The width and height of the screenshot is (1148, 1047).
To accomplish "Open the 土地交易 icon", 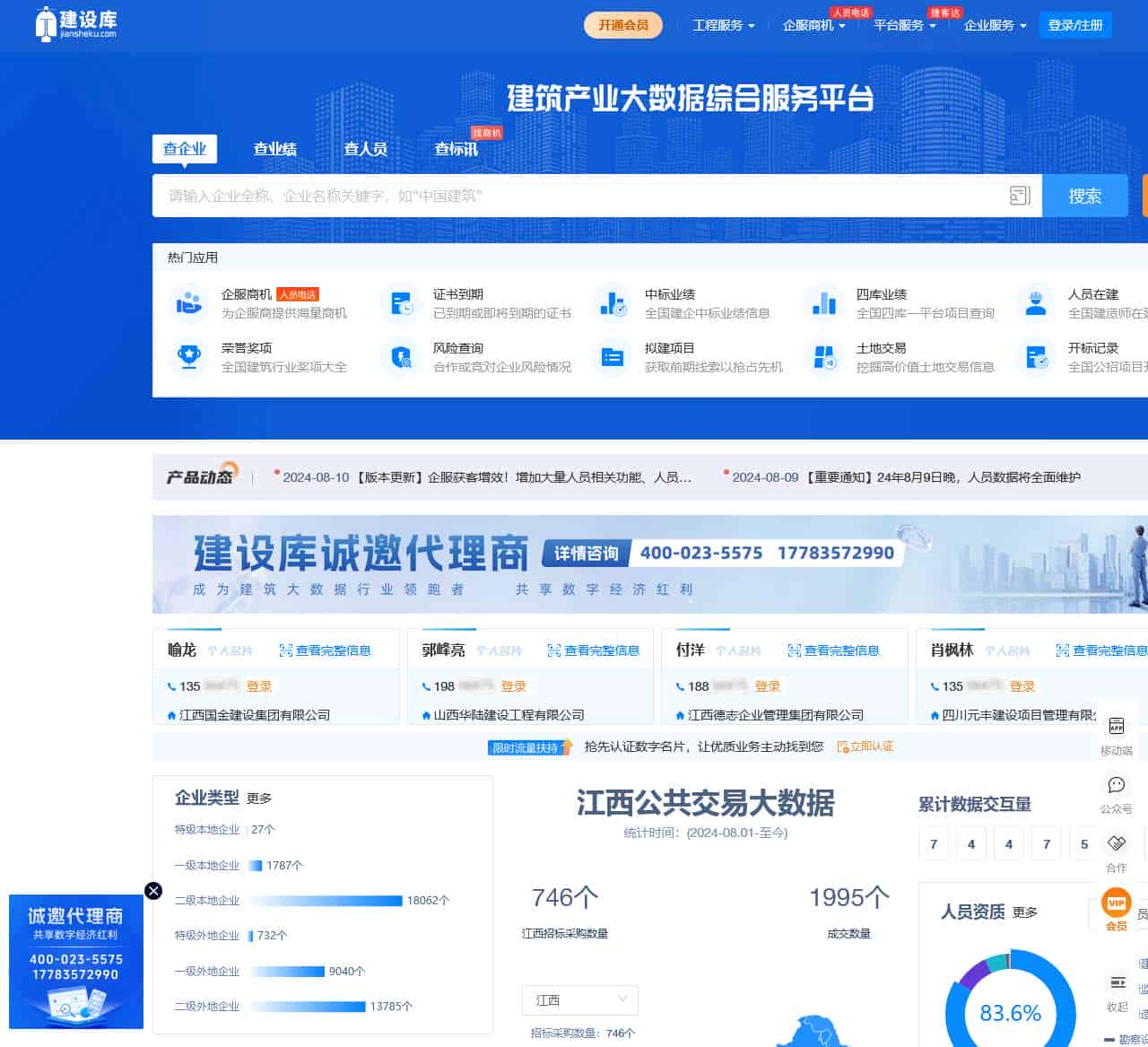I will coord(823,357).
